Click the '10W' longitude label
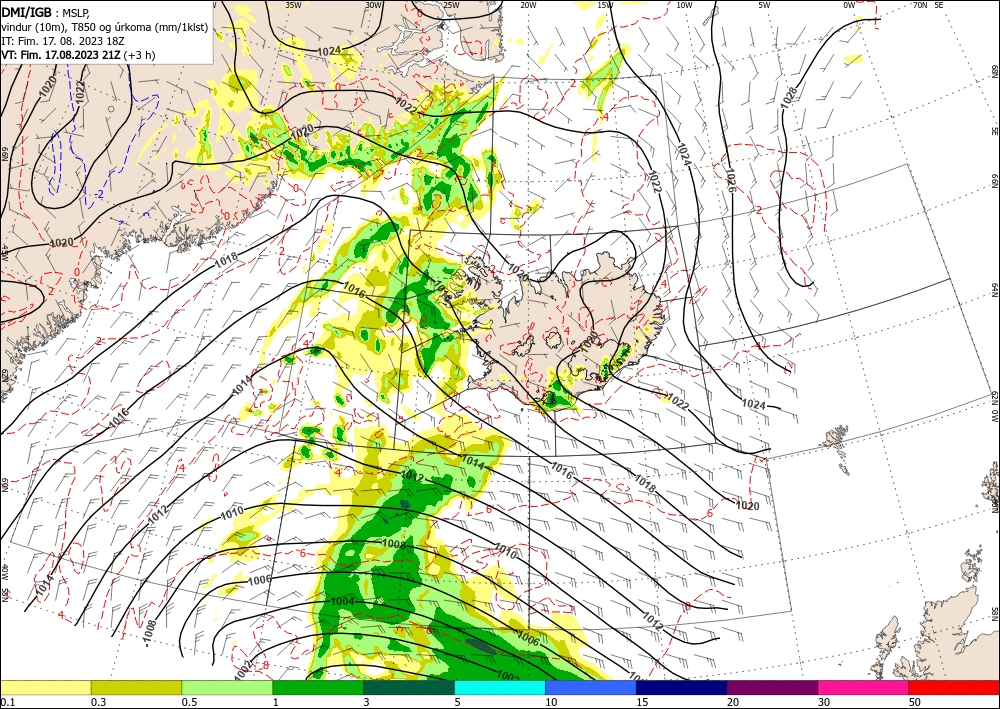This screenshot has width=1000, height=709. click(x=684, y=5)
